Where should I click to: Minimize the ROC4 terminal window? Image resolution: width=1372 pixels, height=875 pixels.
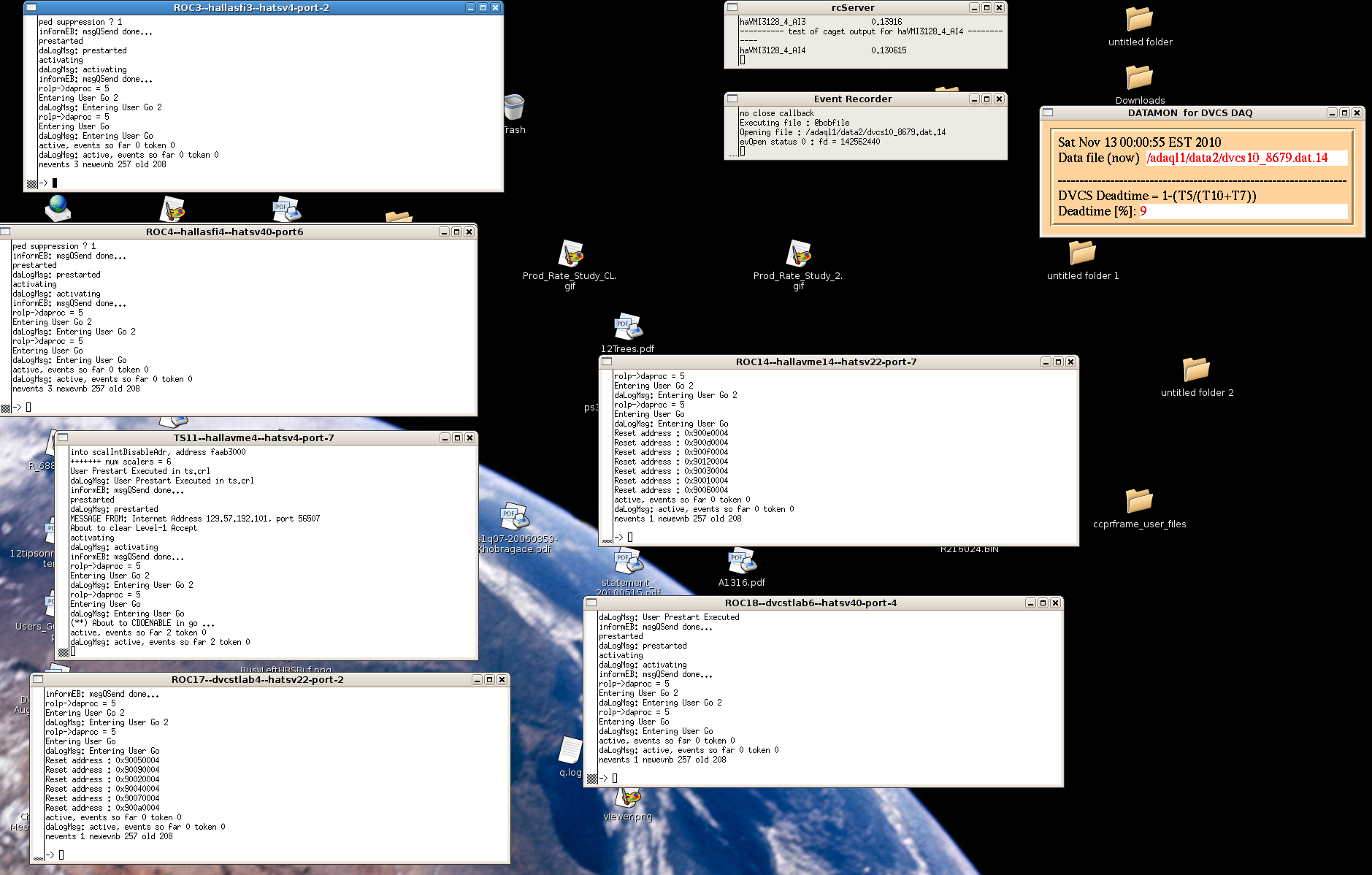(444, 232)
